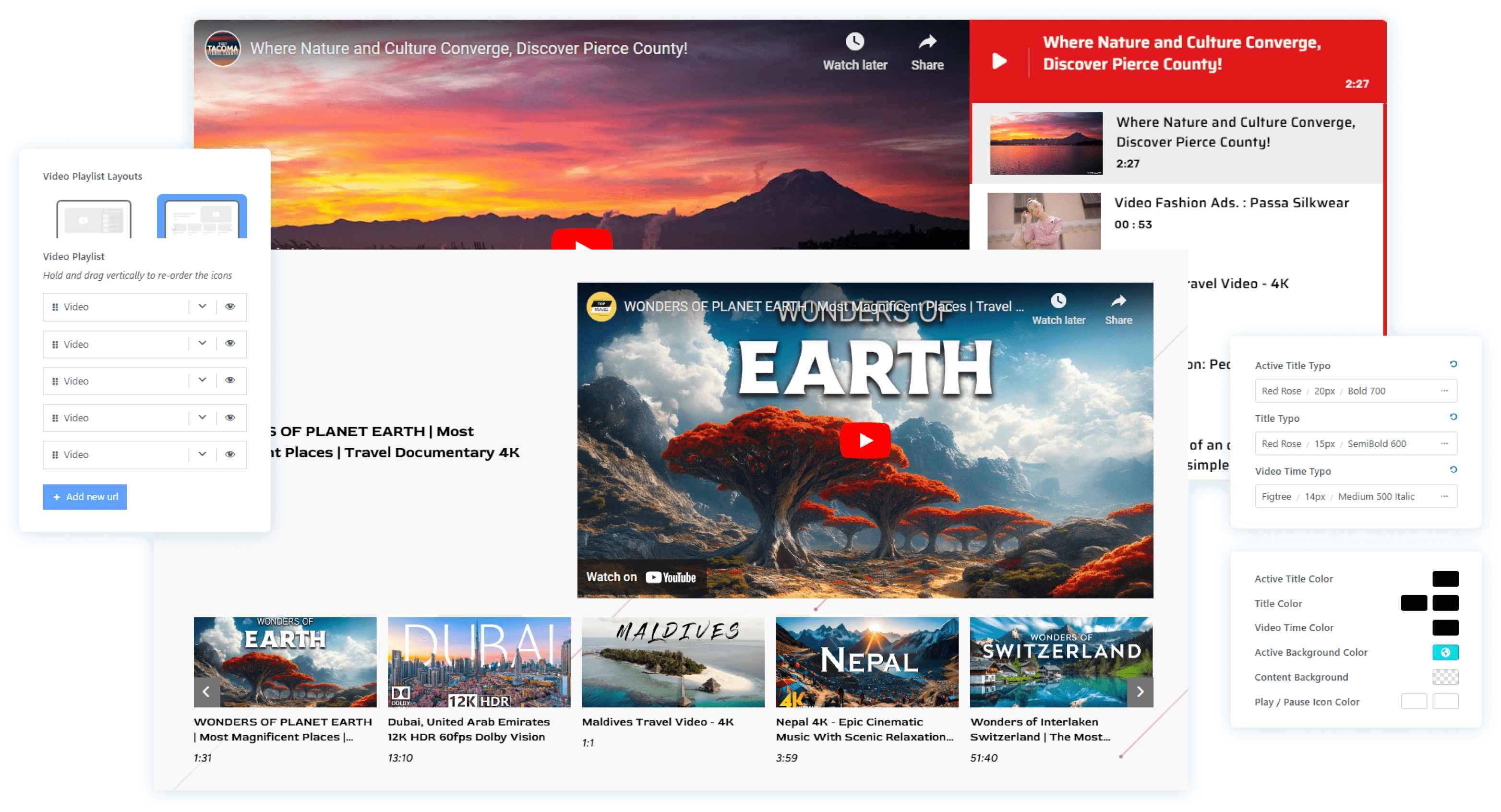Click Active Background Color swatch
The image size is (1501, 812).
coord(1445,652)
